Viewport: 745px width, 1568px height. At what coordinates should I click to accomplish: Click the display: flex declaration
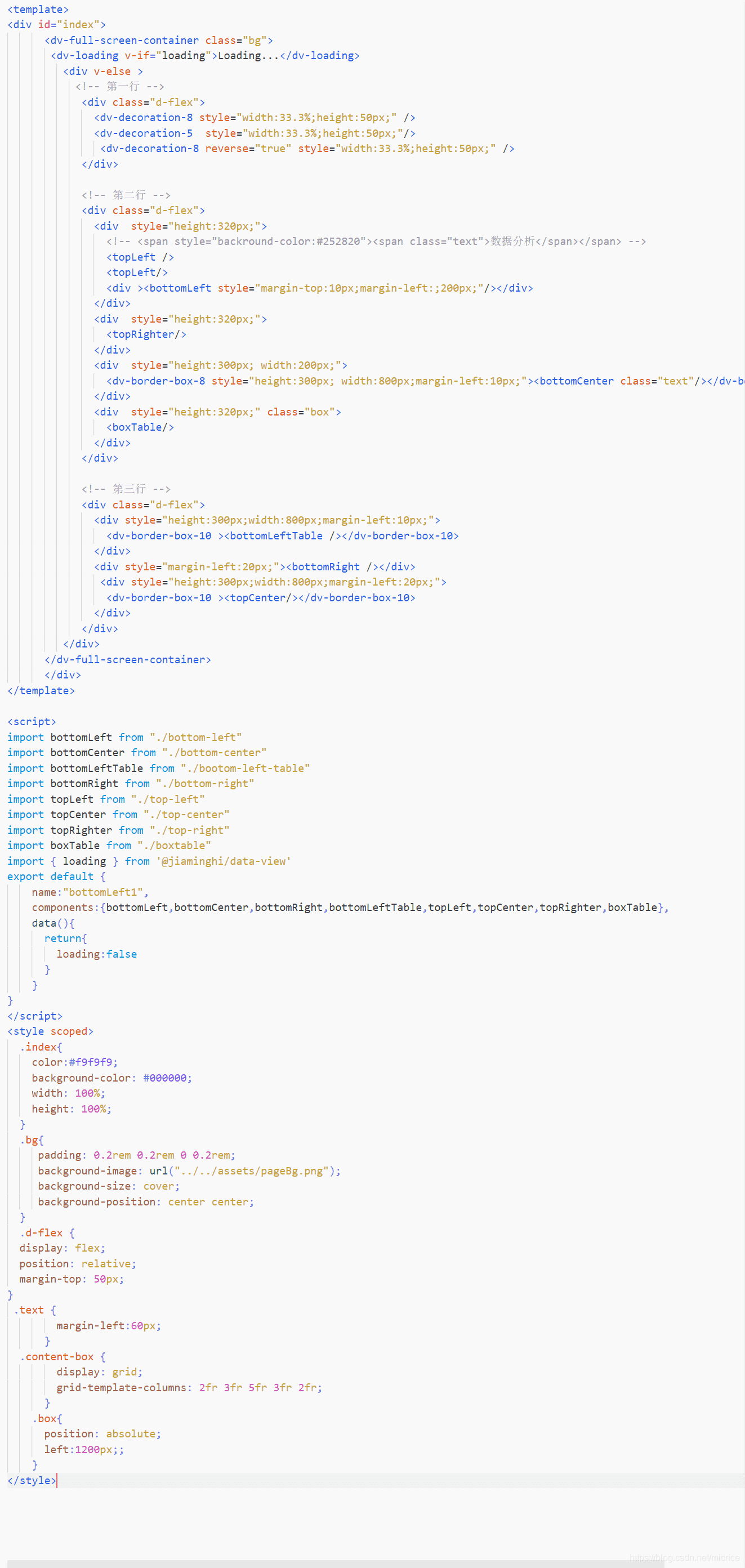click(63, 1248)
